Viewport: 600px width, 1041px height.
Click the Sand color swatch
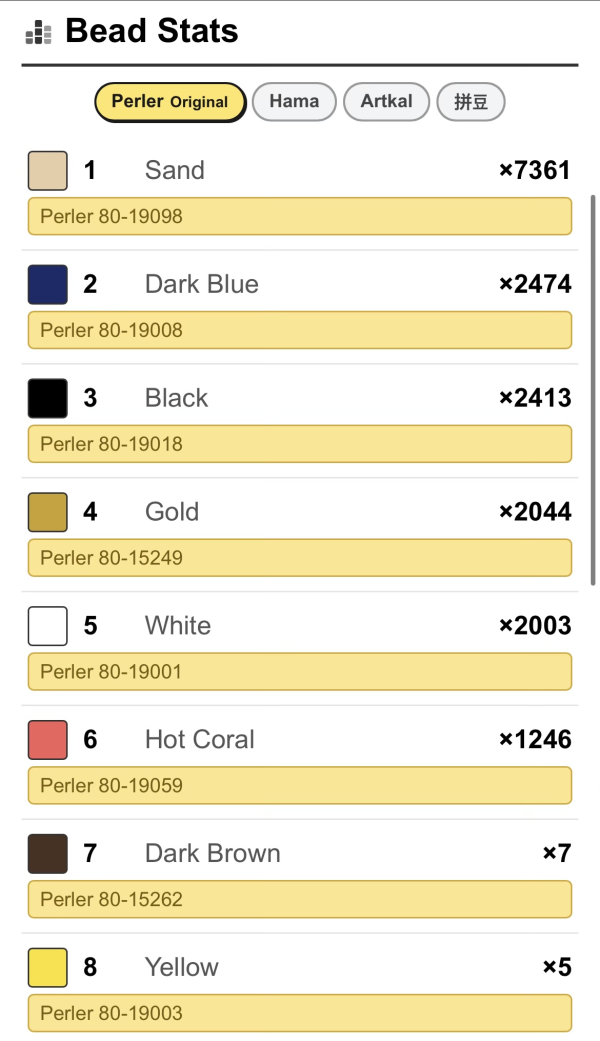(x=48, y=171)
